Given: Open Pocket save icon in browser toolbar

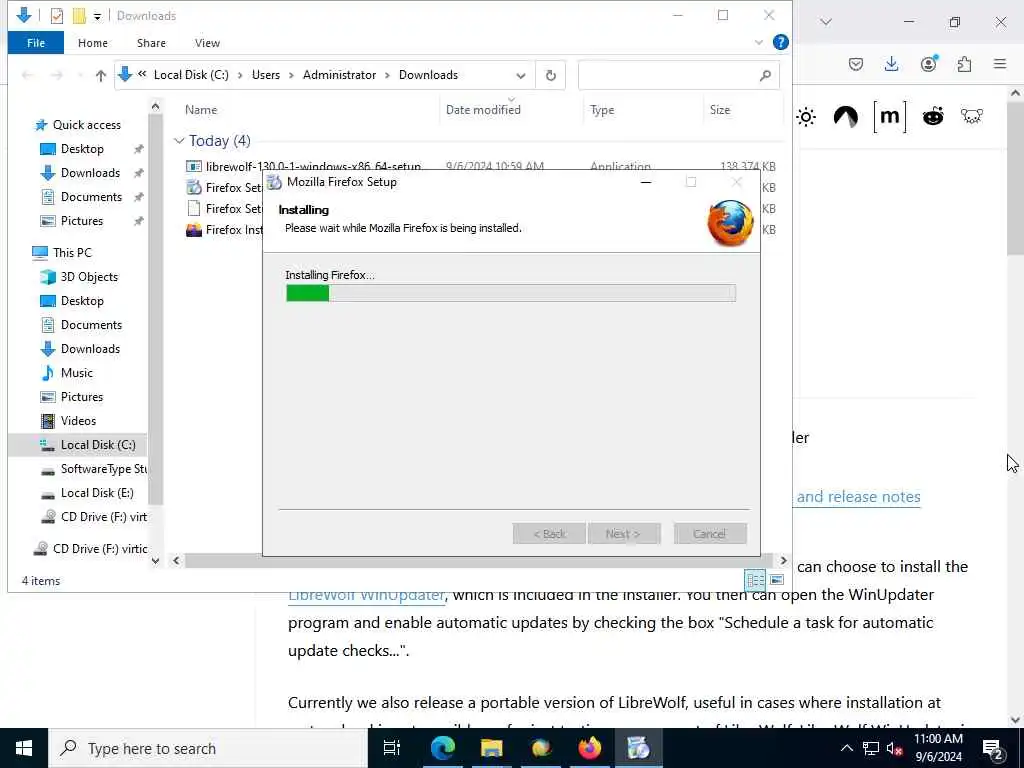Looking at the screenshot, I should coord(856,64).
